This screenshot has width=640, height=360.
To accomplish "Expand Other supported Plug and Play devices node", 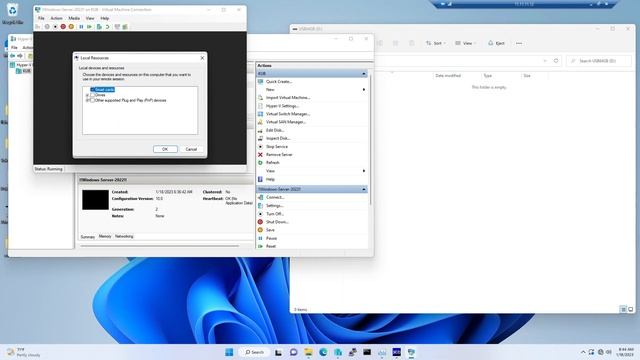I will click(x=87, y=100).
